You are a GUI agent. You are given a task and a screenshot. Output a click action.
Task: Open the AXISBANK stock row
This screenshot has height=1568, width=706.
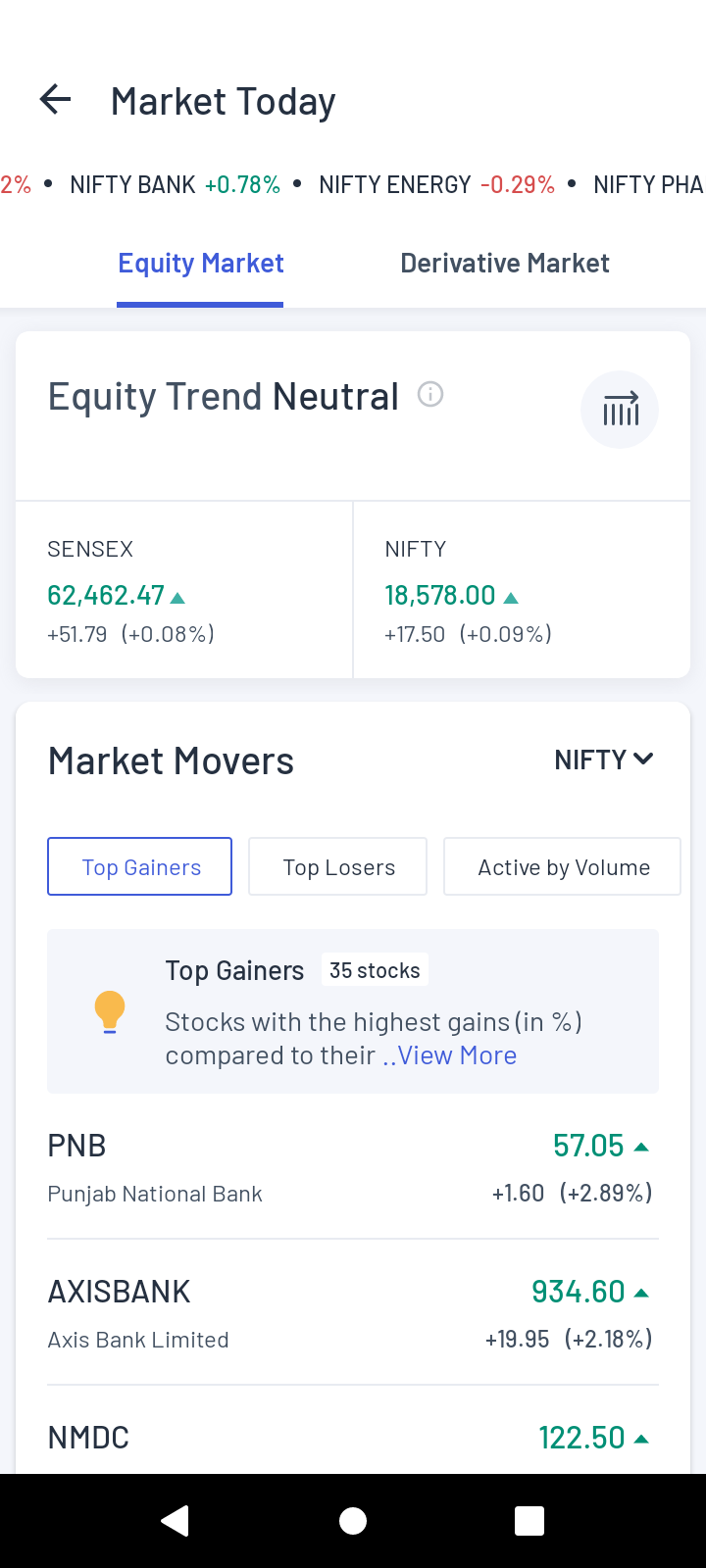tap(353, 1313)
